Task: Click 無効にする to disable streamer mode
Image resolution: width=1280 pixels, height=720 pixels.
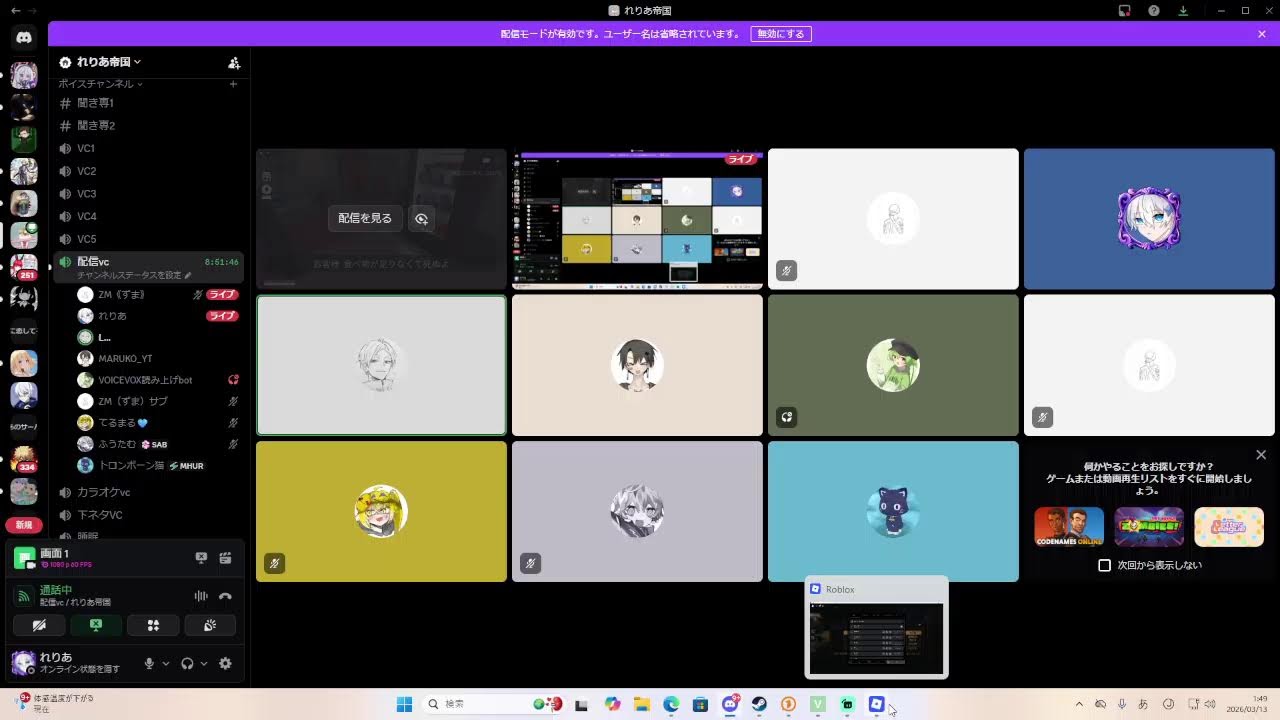Action: pos(781,34)
